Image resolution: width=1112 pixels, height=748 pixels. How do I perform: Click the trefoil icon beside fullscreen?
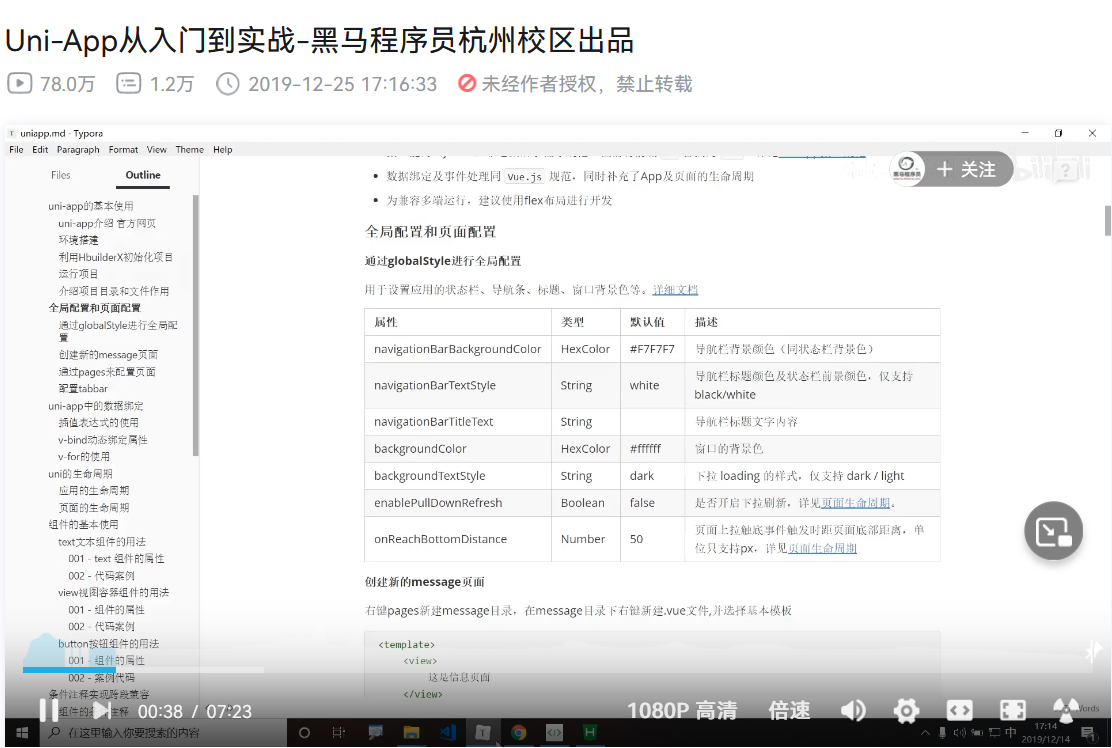pos(1065,710)
